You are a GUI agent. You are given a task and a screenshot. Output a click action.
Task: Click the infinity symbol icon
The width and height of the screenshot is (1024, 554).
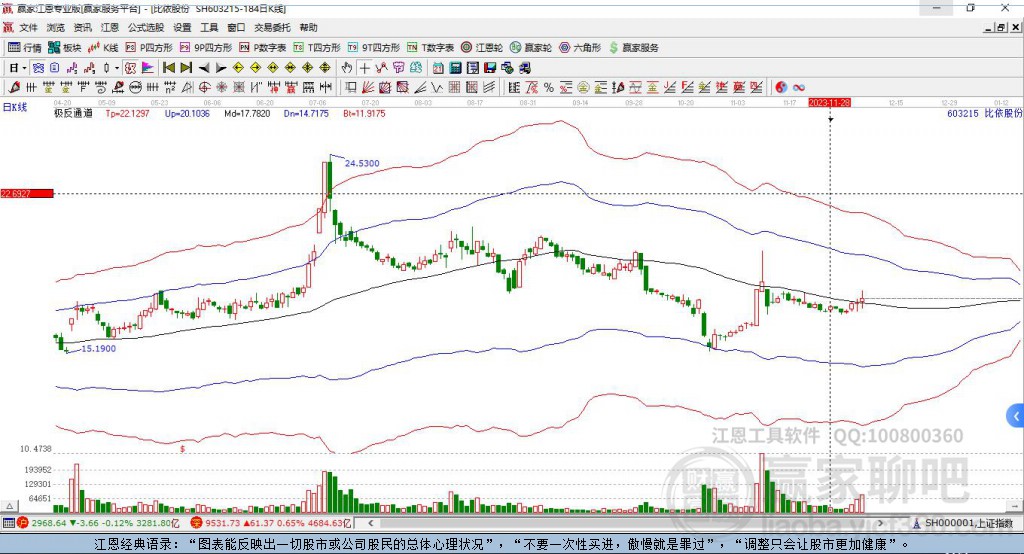(799, 88)
